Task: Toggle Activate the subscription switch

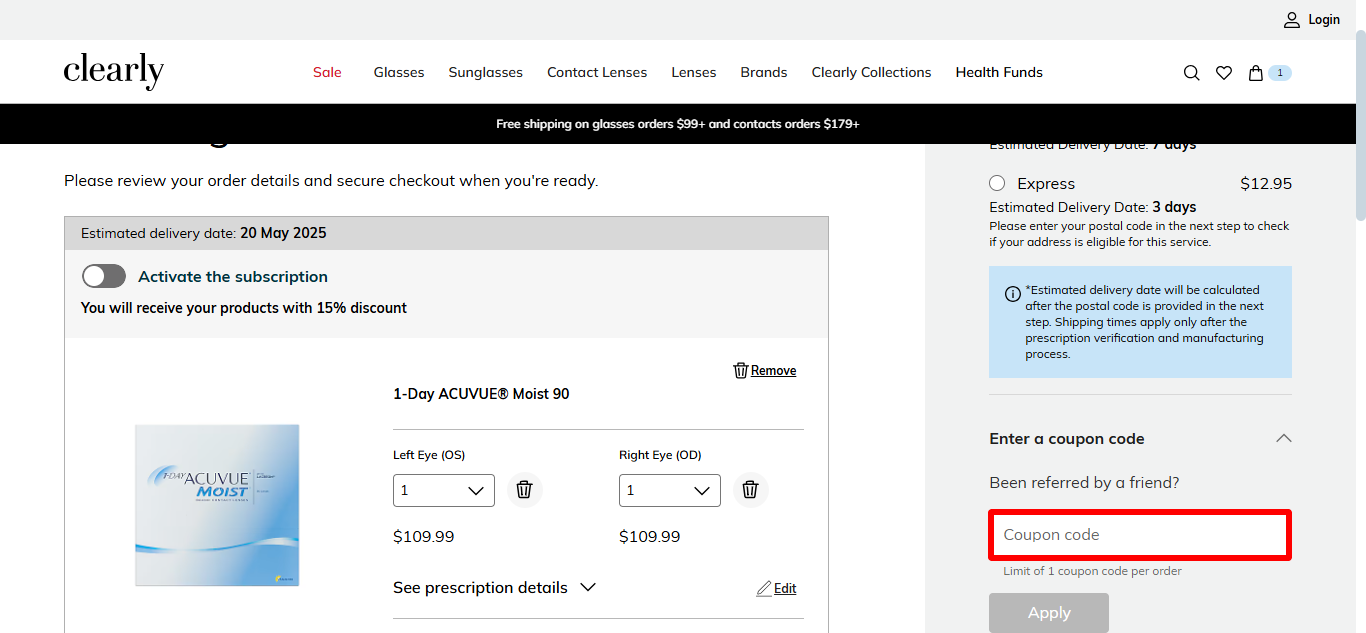Action: [104, 276]
